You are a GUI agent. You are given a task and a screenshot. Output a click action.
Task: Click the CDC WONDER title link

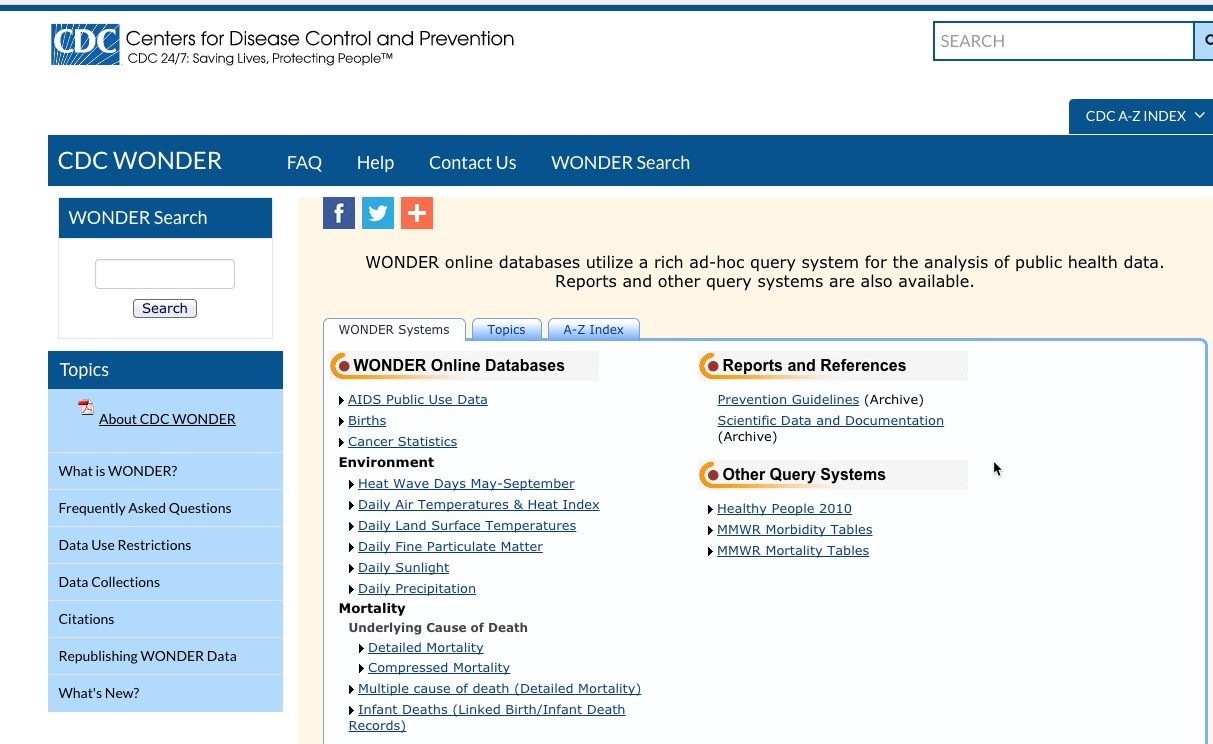click(x=140, y=161)
